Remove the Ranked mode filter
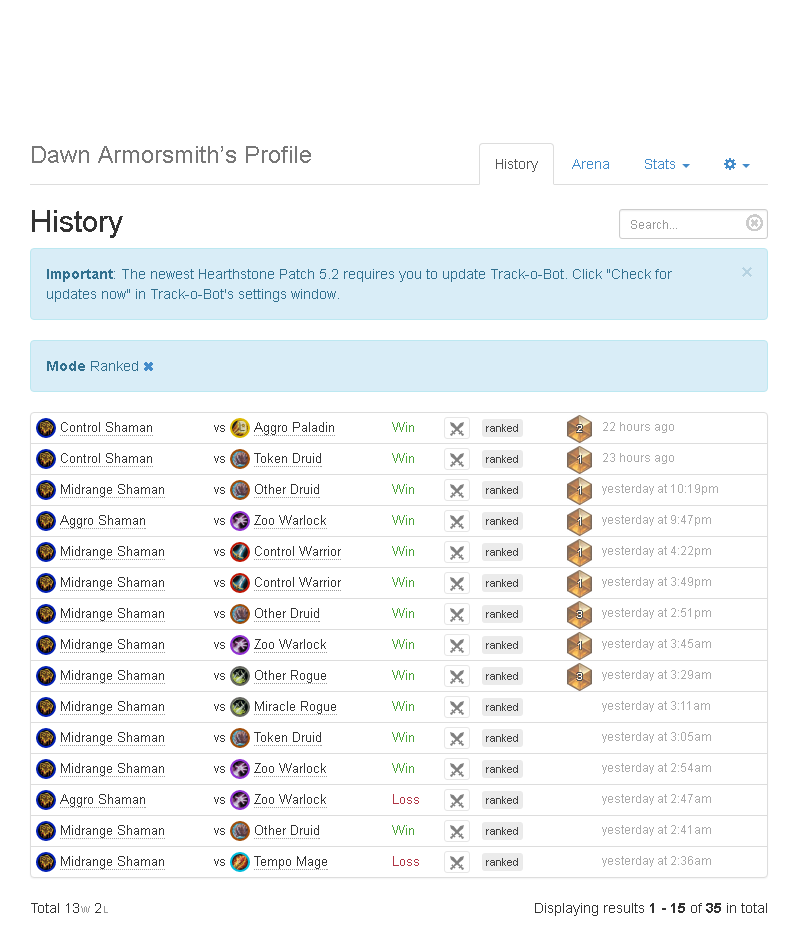The width and height of the screenshot is (786, 935). (x=148, y=367)
